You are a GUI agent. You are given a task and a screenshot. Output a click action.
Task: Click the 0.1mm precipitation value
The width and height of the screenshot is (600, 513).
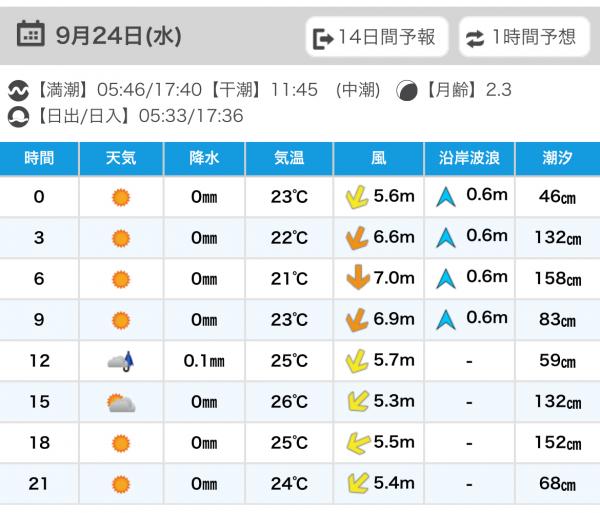point(203,362)
